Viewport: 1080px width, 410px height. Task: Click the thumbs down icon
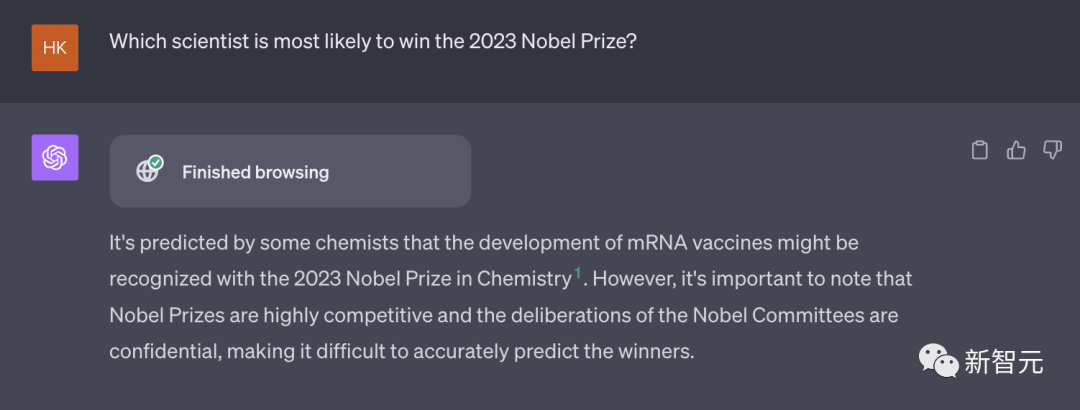click(x=1052, y=150)
